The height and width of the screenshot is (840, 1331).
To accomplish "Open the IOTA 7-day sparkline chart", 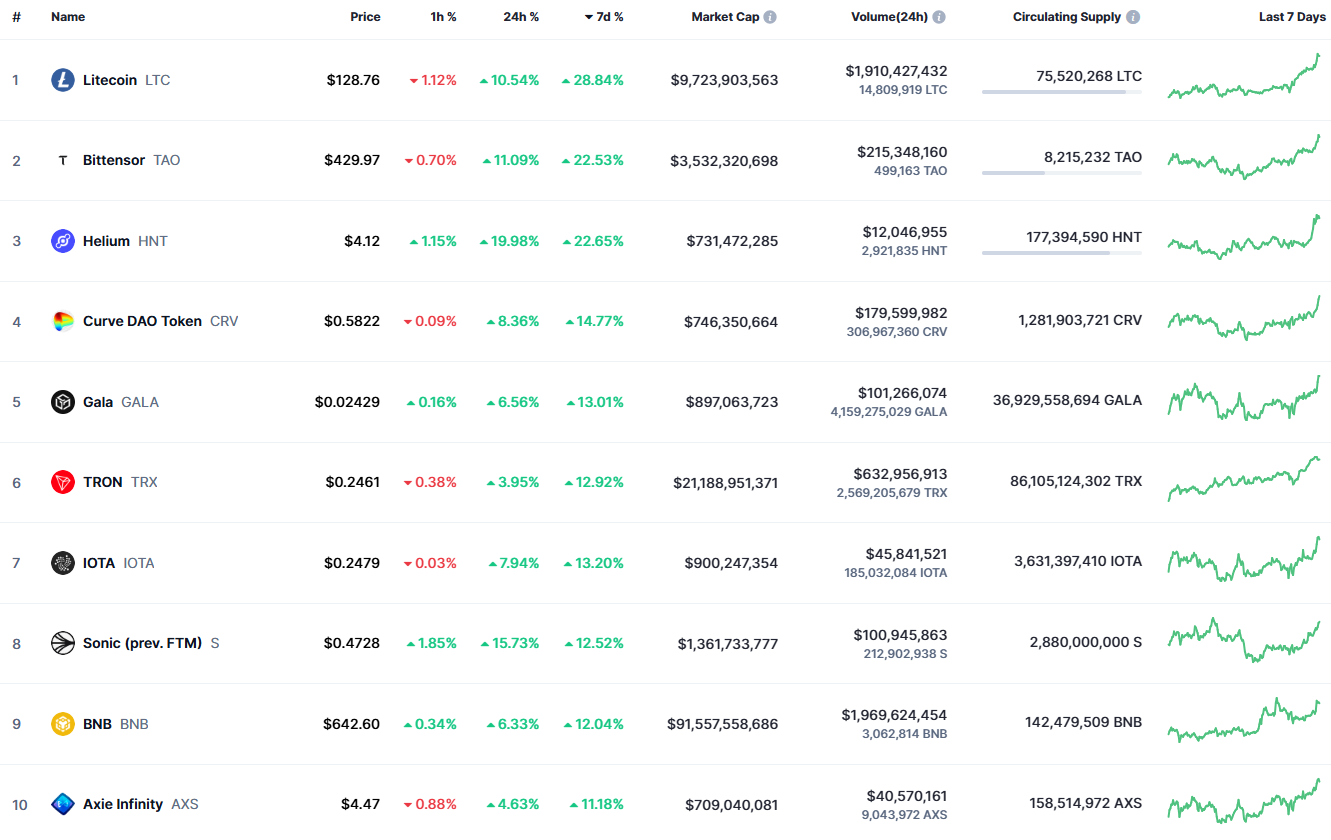I will click(x=1244, y=560).
